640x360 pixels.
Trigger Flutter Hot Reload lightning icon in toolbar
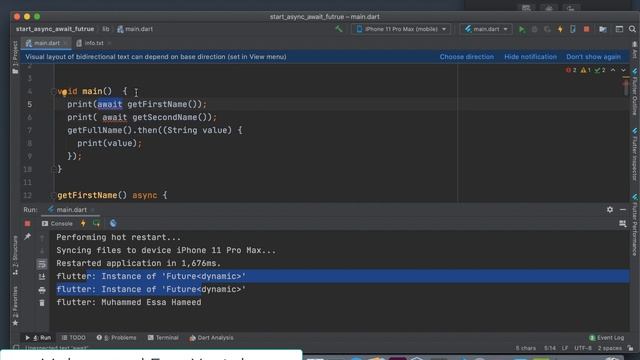[x=560, y=29]
